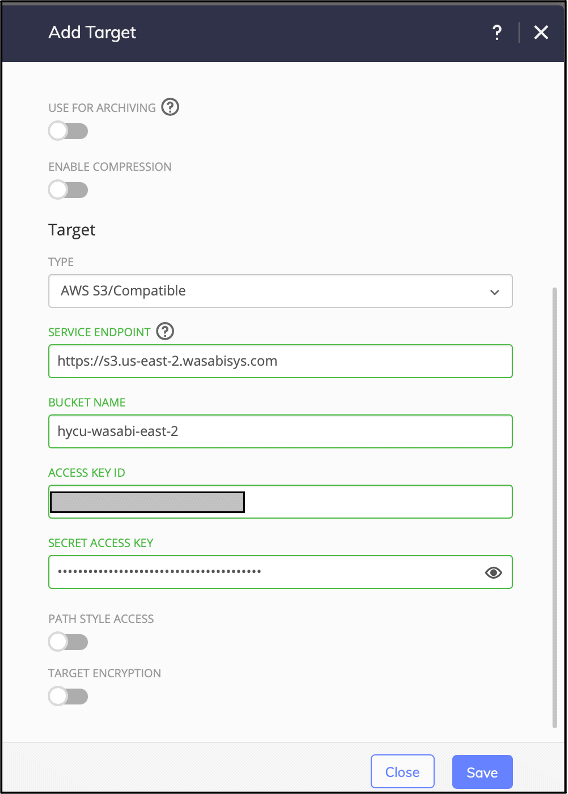Close the Add Target dialog with X
This screenshot has width=568, height=794.
point(541,33)
